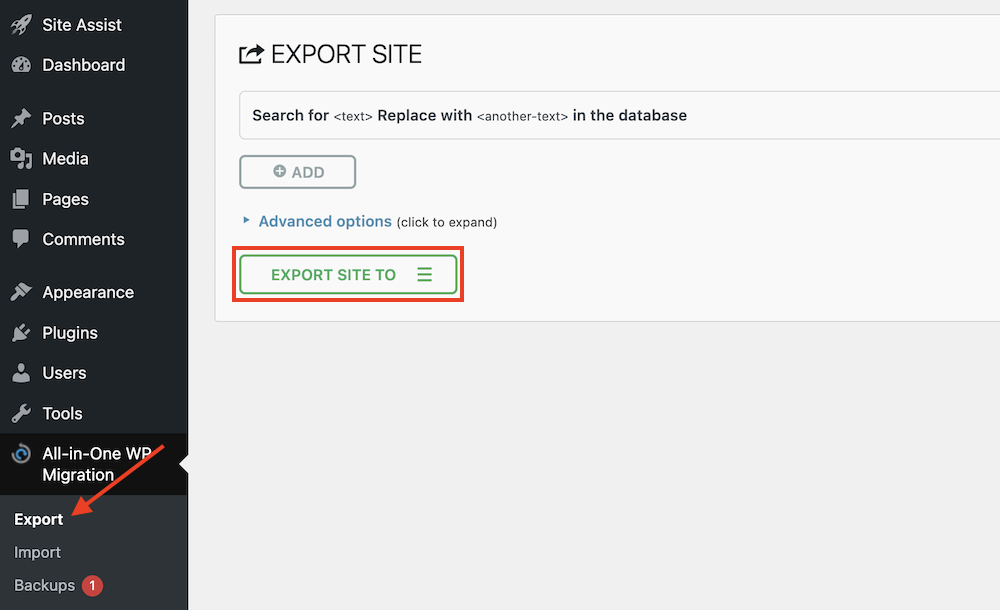Click the Pages stacked-sheets icon
The width and height of the screenshot is (1000, 610).
21,199
